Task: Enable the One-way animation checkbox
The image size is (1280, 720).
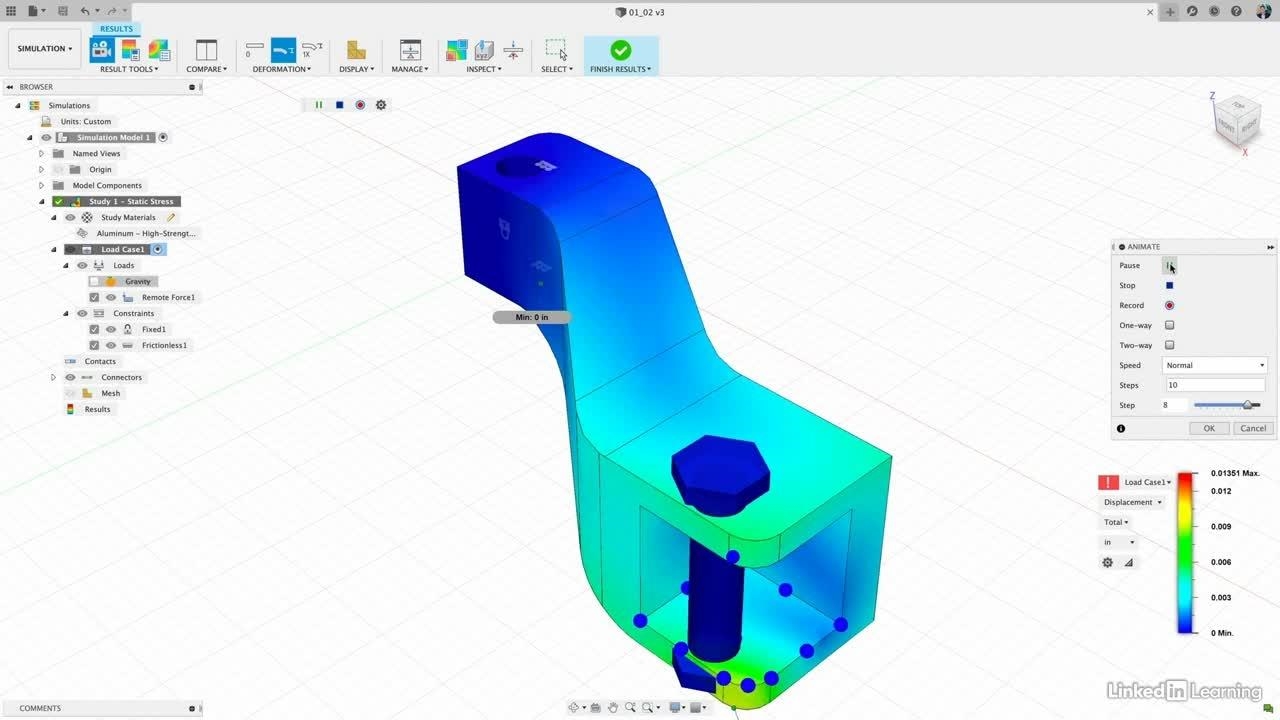Action: (x=1169, y=325)
